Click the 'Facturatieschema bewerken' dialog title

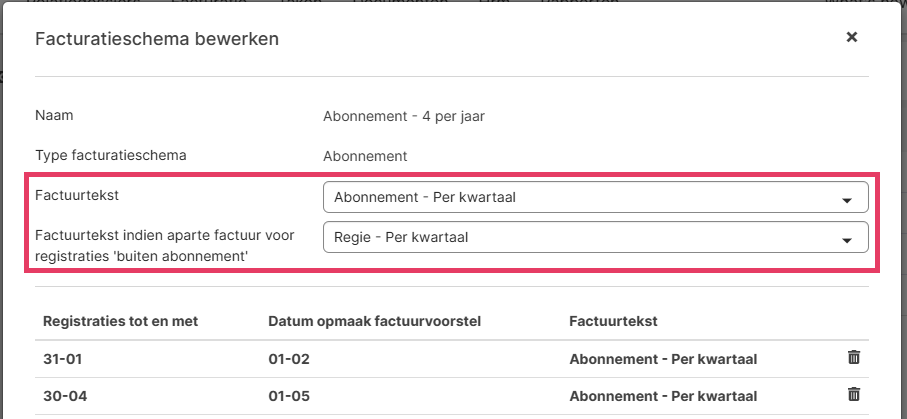click(157, 39)
